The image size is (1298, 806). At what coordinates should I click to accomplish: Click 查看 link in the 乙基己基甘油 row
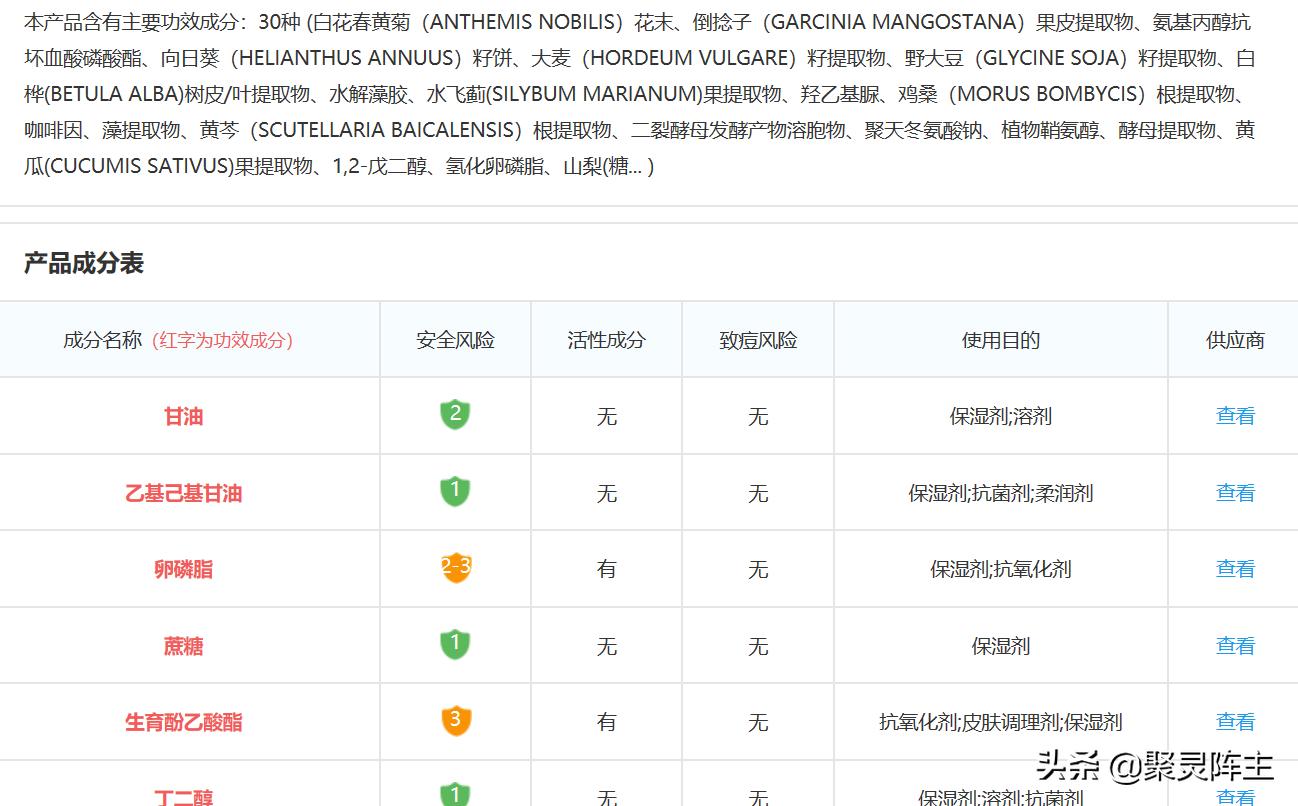point(1234,492)
